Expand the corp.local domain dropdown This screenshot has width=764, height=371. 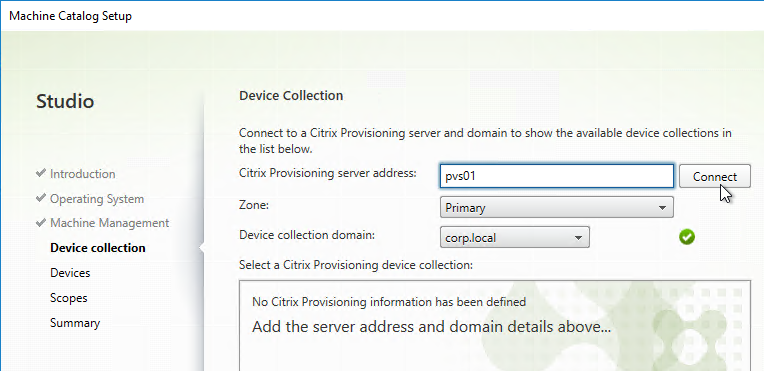tap(515, 237)
